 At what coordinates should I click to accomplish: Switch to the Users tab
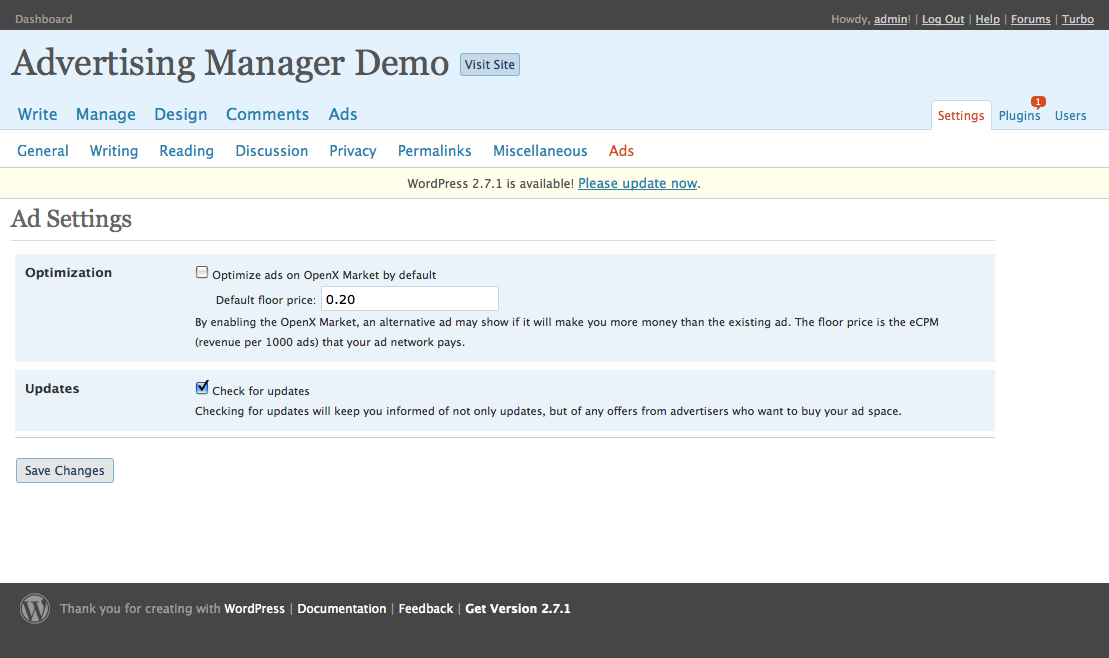(x=1070, y=116)
